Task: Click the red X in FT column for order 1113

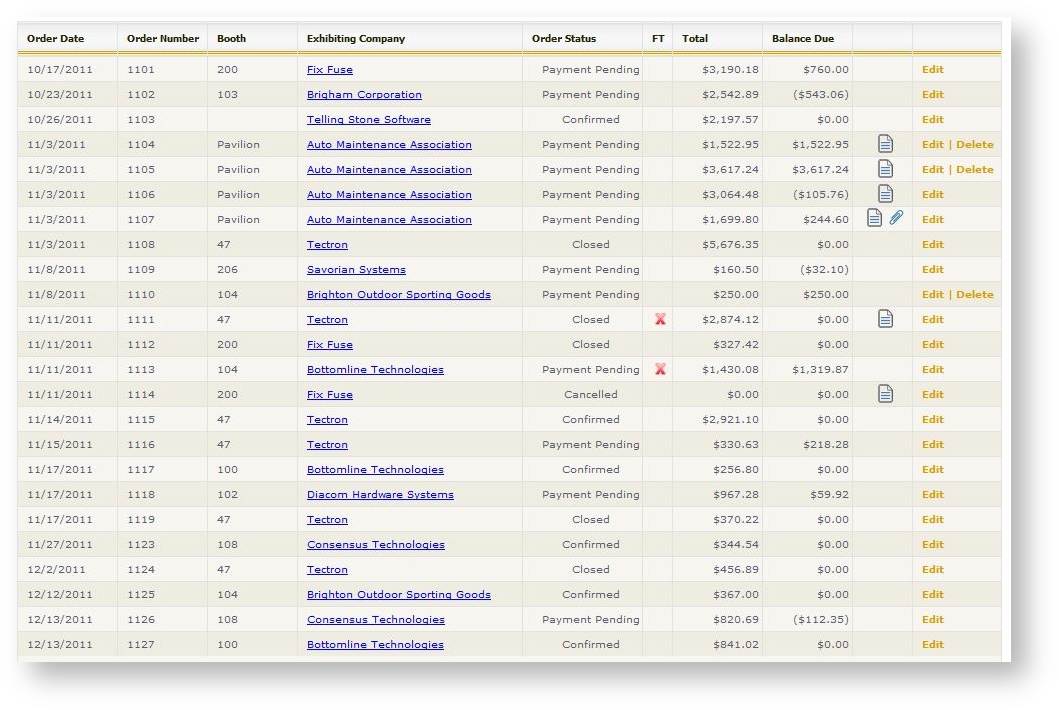Action: 659,368
